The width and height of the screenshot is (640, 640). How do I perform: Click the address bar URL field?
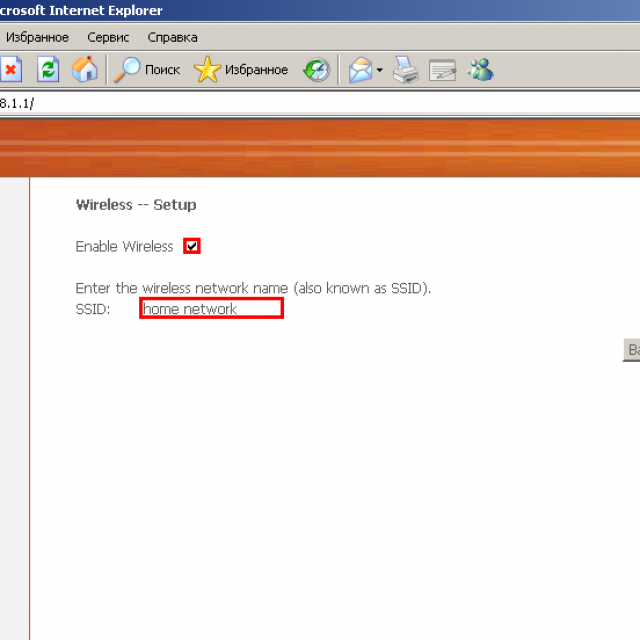(320, 103)
